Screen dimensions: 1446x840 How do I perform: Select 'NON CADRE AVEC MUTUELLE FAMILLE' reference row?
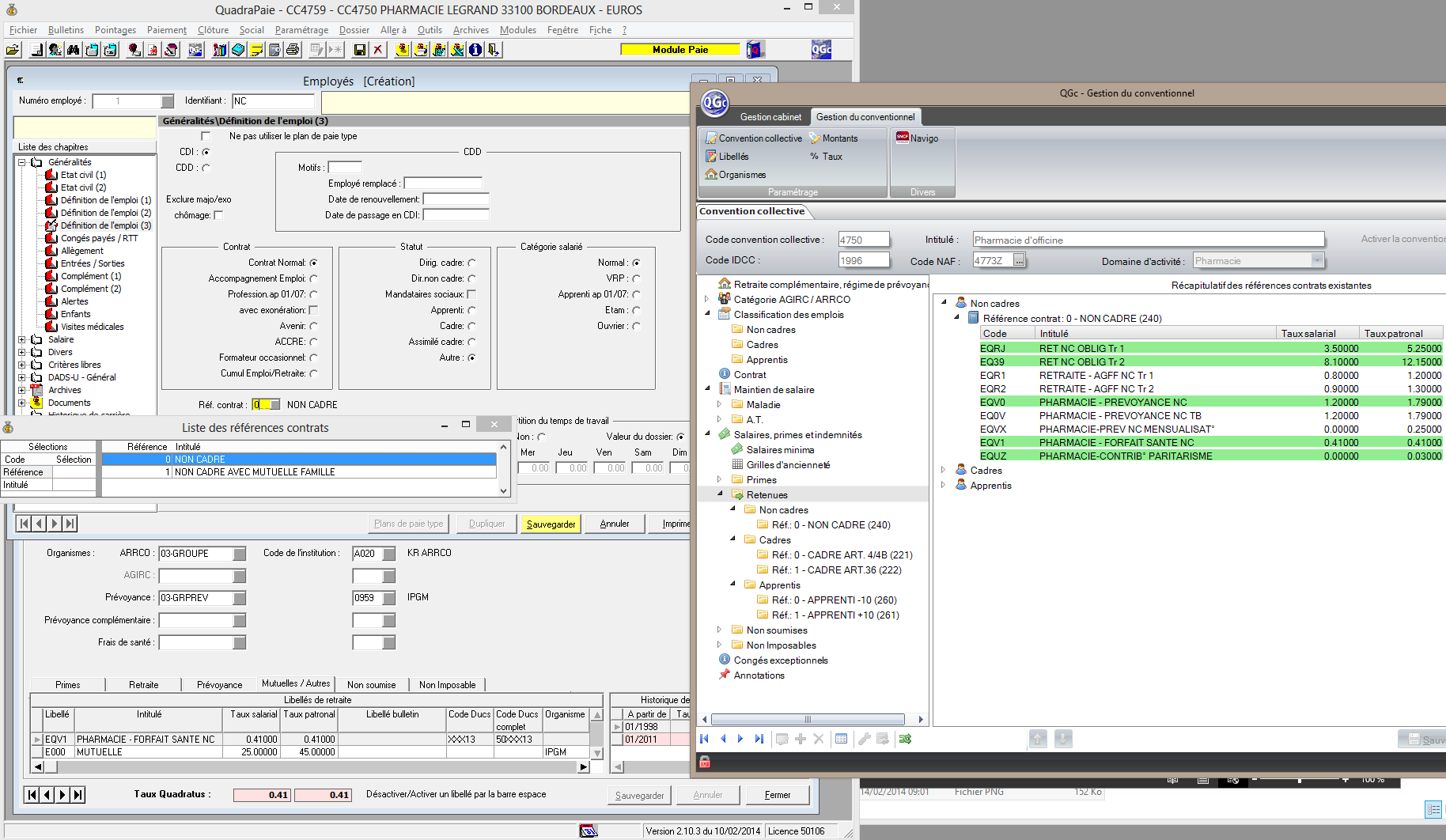tap(299, 472)
